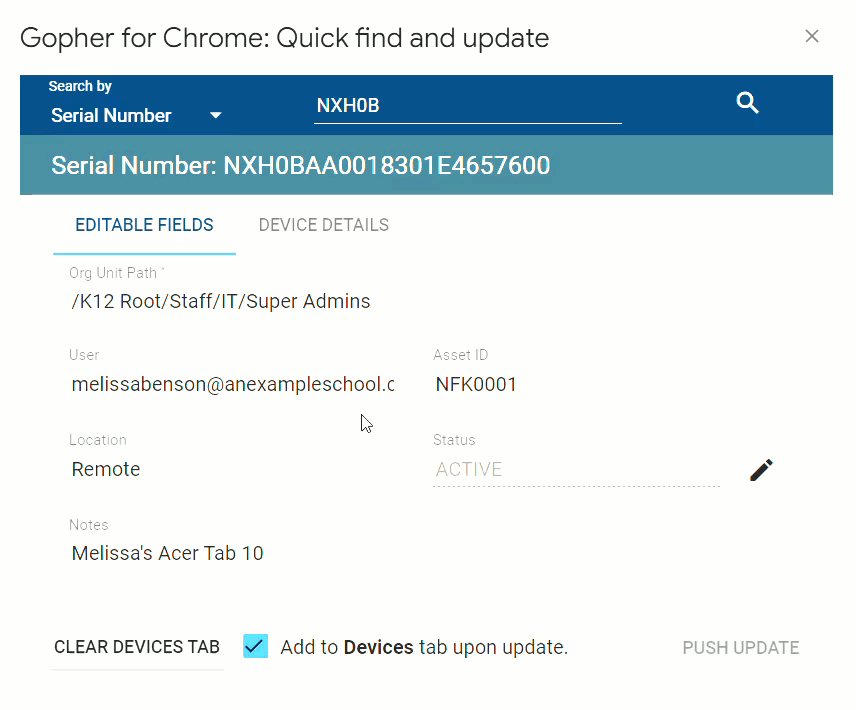Viewport: 856px width, 710px height.
Task: Select the EDITABLE FIELDS tab
Action: pyautogui.click(x=144, y=225)
